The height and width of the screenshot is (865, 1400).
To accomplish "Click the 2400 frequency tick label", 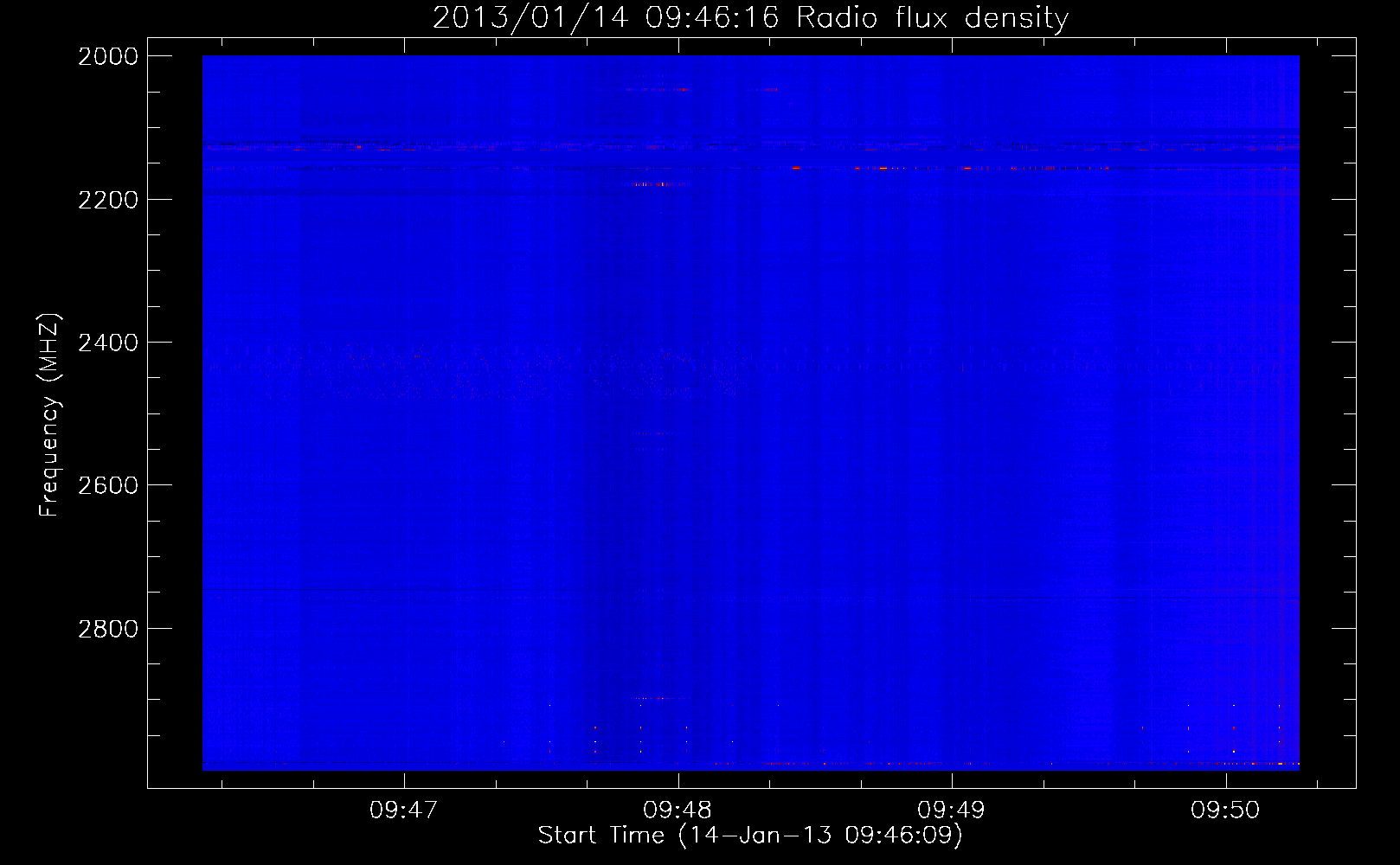I will pos(108,343).
